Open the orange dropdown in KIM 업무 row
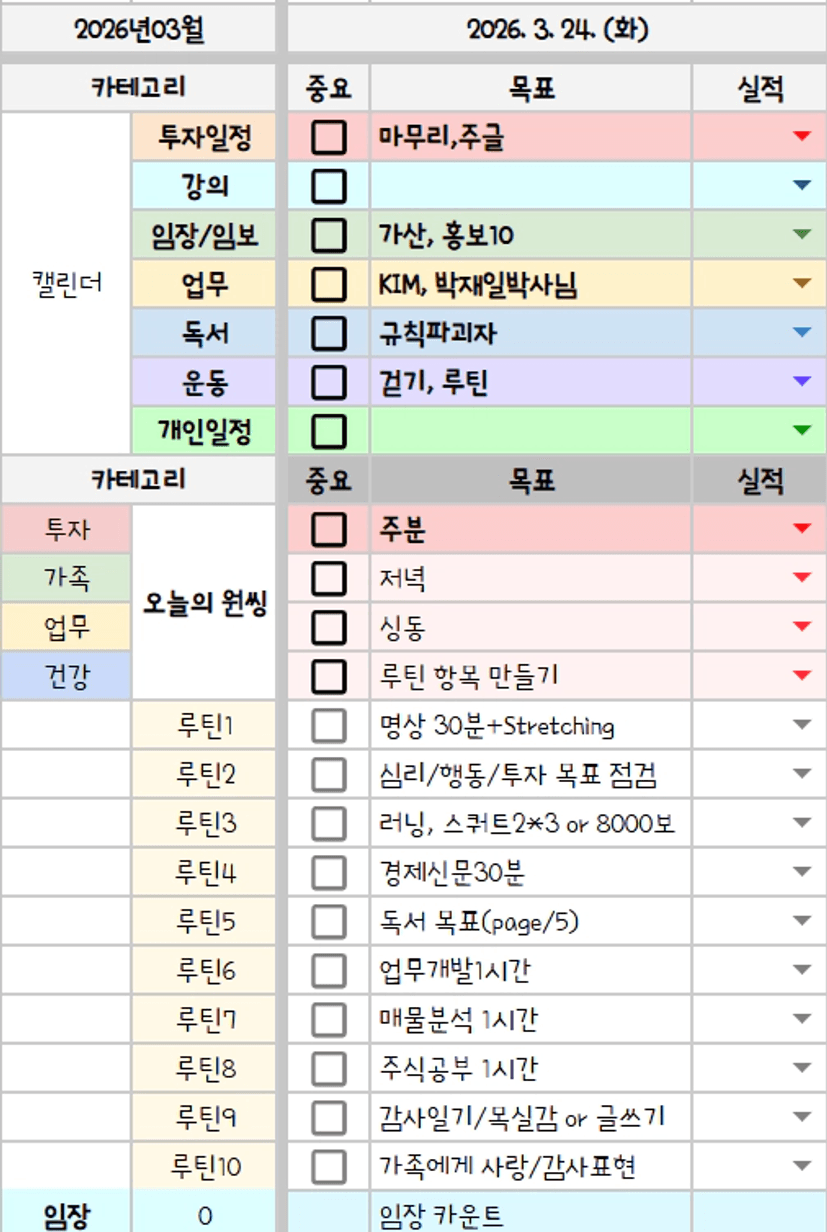Screen dimensions: 827x1232 (x=801, y=283)
